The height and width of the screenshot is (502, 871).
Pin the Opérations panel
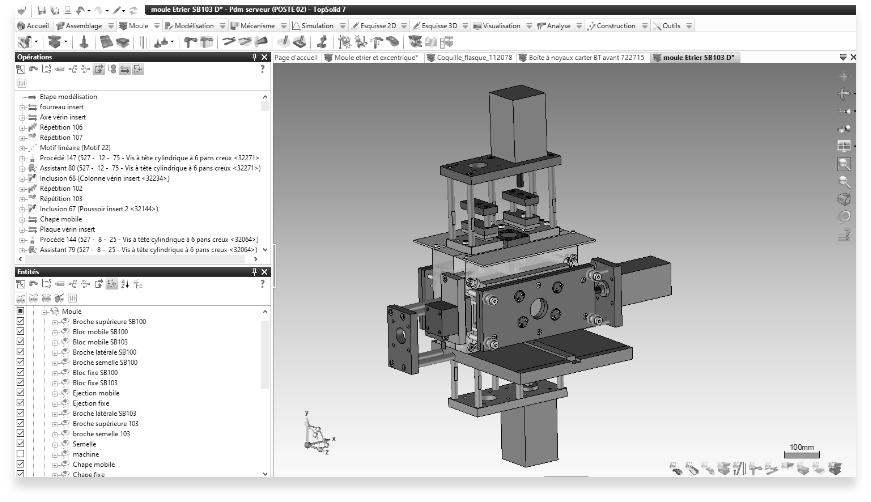(x=254, y=57)
